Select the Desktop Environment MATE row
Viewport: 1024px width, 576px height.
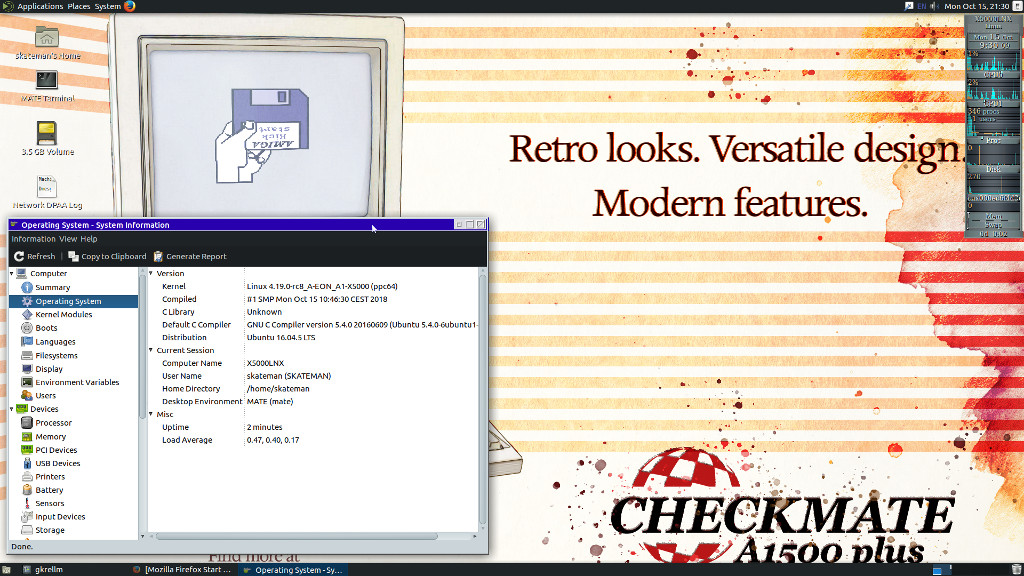tap(313, 402)
